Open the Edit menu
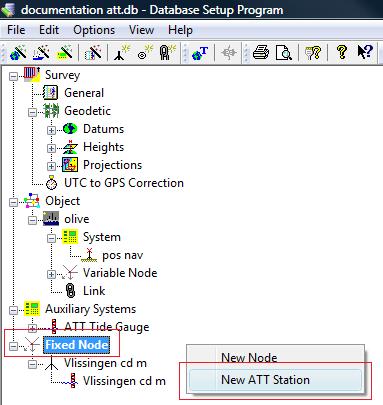This screenshot has width=383, height=405. 49,30
